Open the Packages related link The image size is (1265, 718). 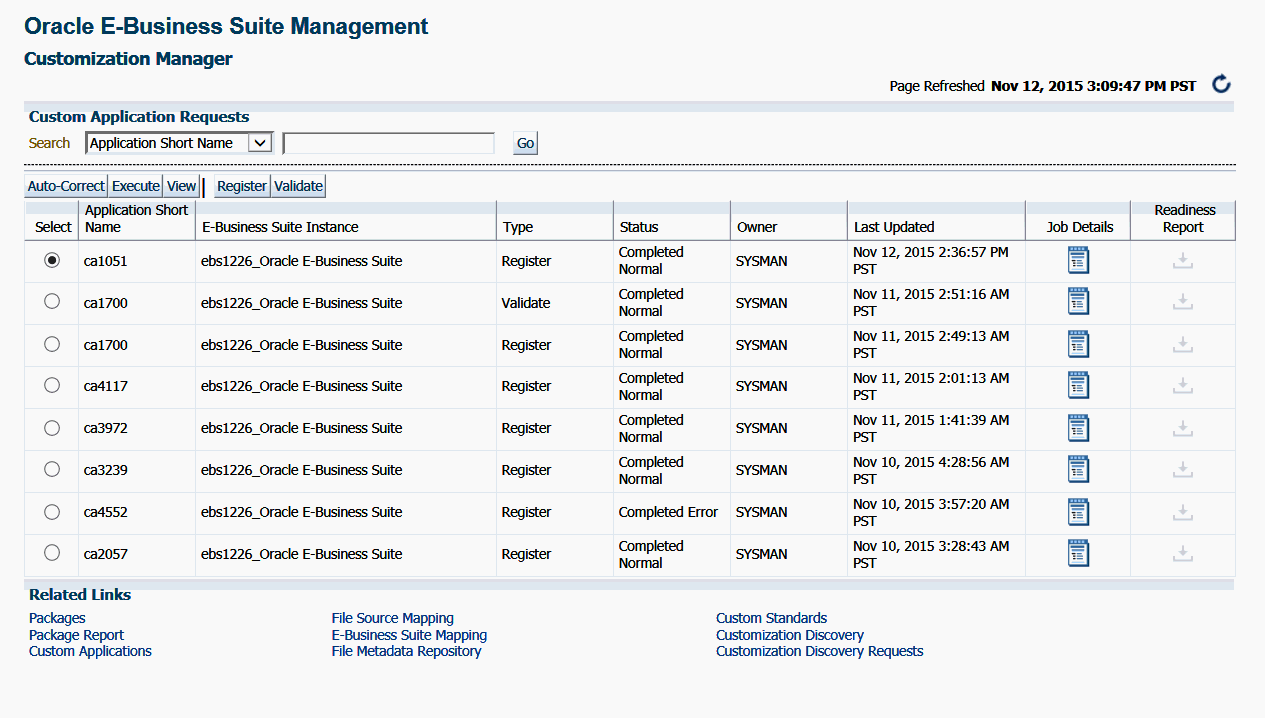[x=57, y=618]
